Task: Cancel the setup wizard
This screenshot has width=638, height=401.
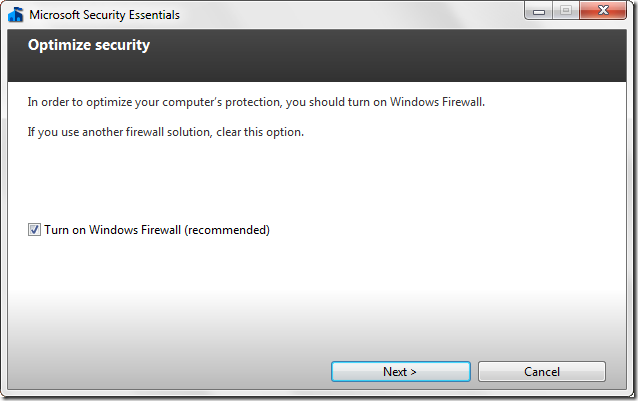Action: click(541, 371)
